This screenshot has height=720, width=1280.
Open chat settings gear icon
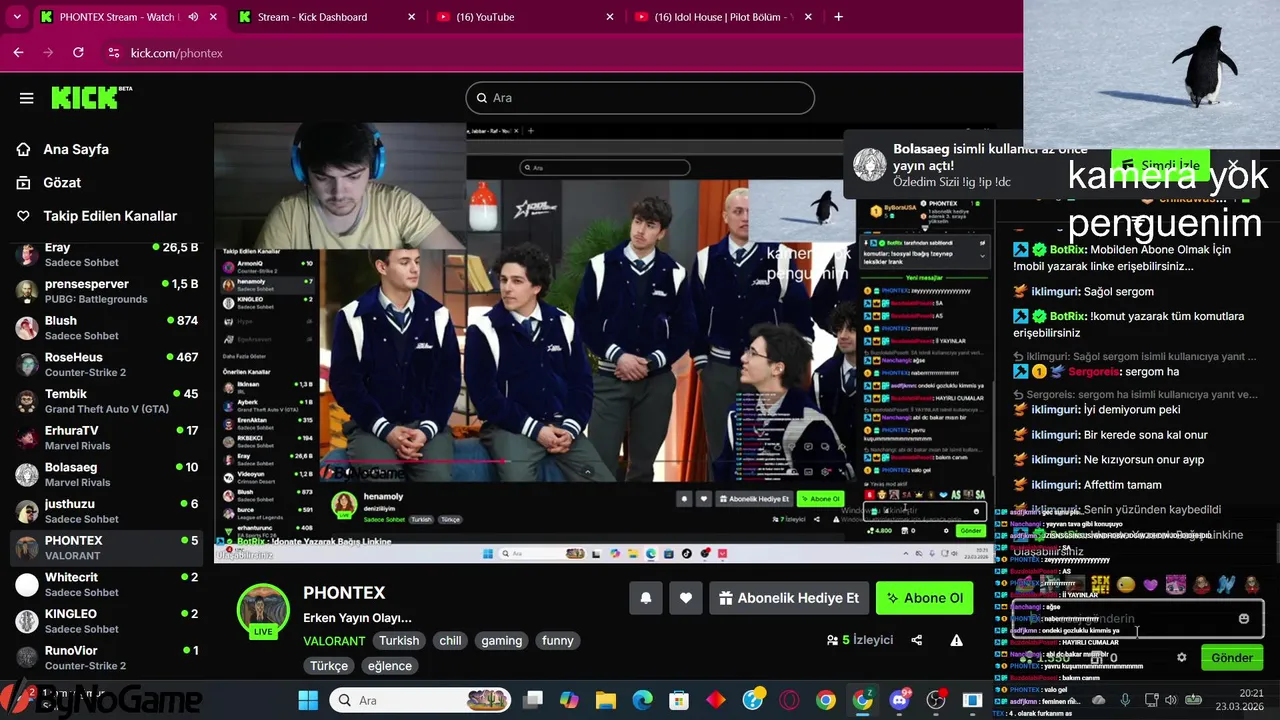1181,658
